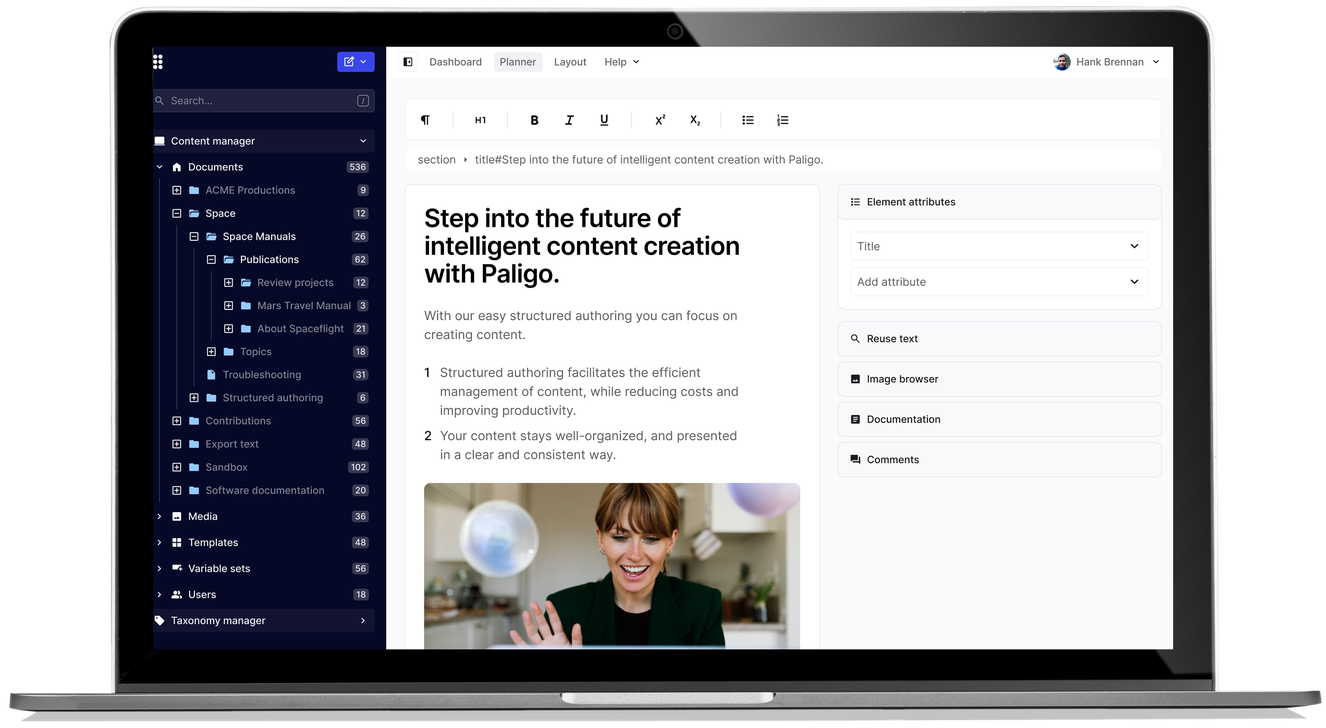Click the 'section' breadcrumb element
Screen dimensions: 1326x728
point(436,160)
